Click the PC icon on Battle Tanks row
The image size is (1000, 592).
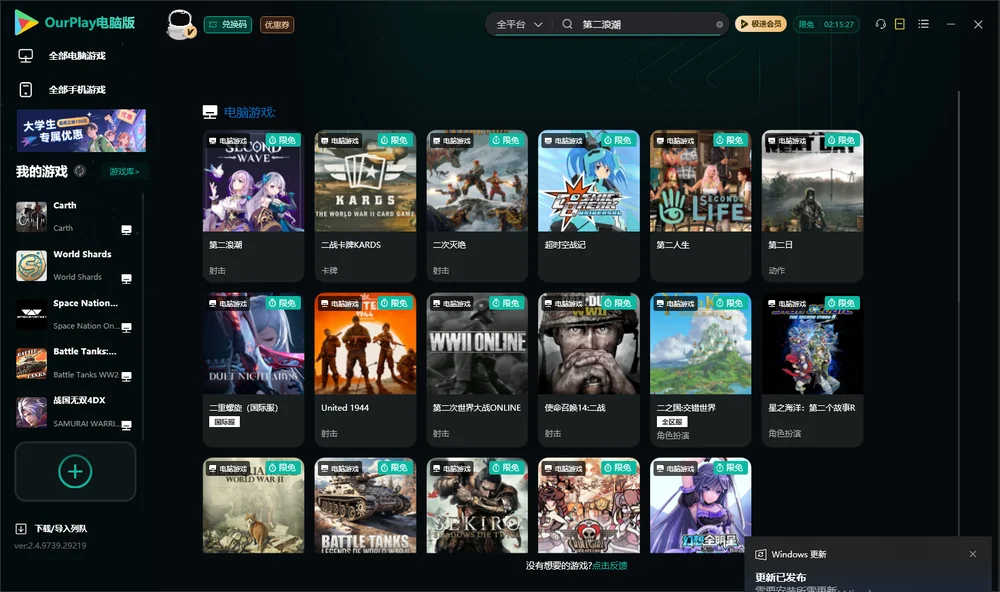tap(126, 376)
